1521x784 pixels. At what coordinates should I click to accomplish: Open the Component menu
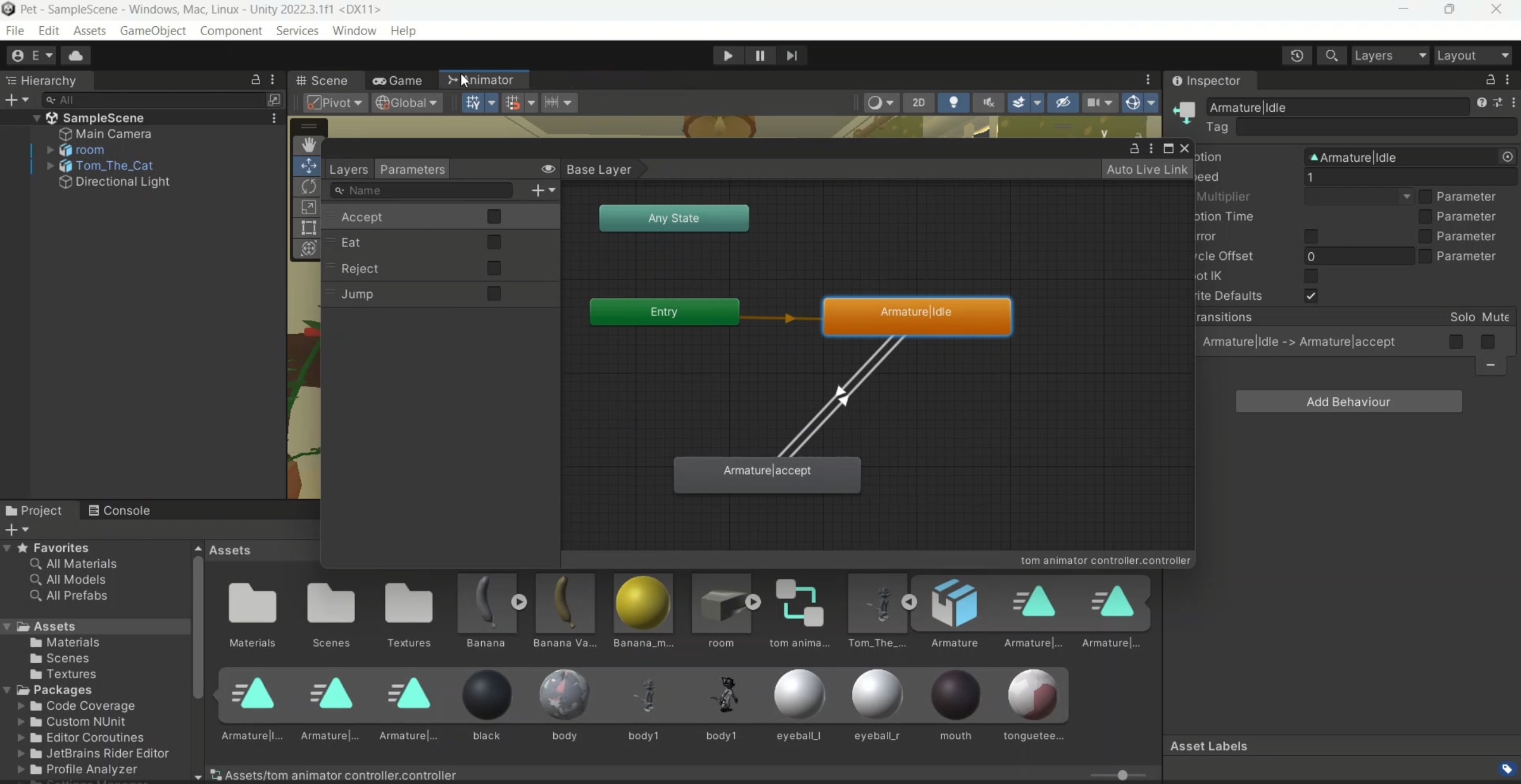point(231,30)
